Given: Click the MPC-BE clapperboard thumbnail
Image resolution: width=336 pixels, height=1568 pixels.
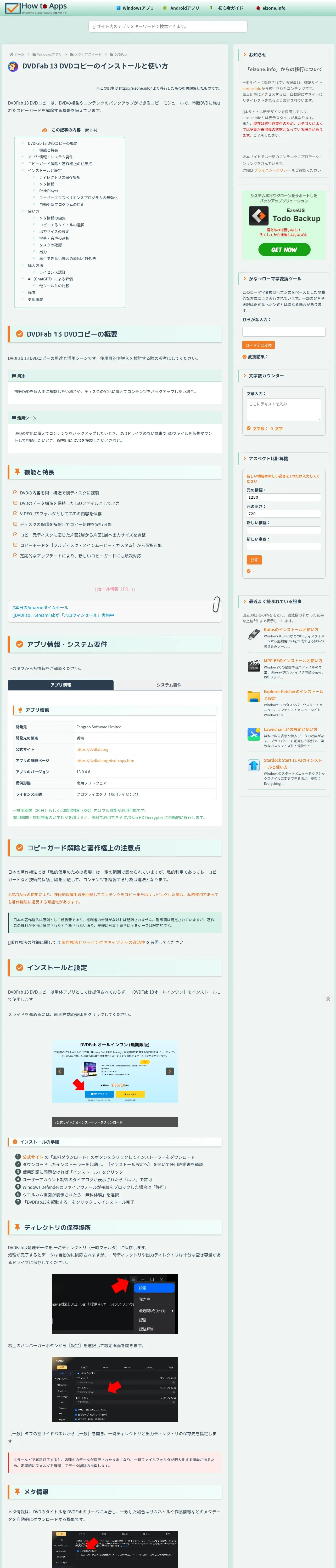Looking at the screenshot, I should point(254,666).
